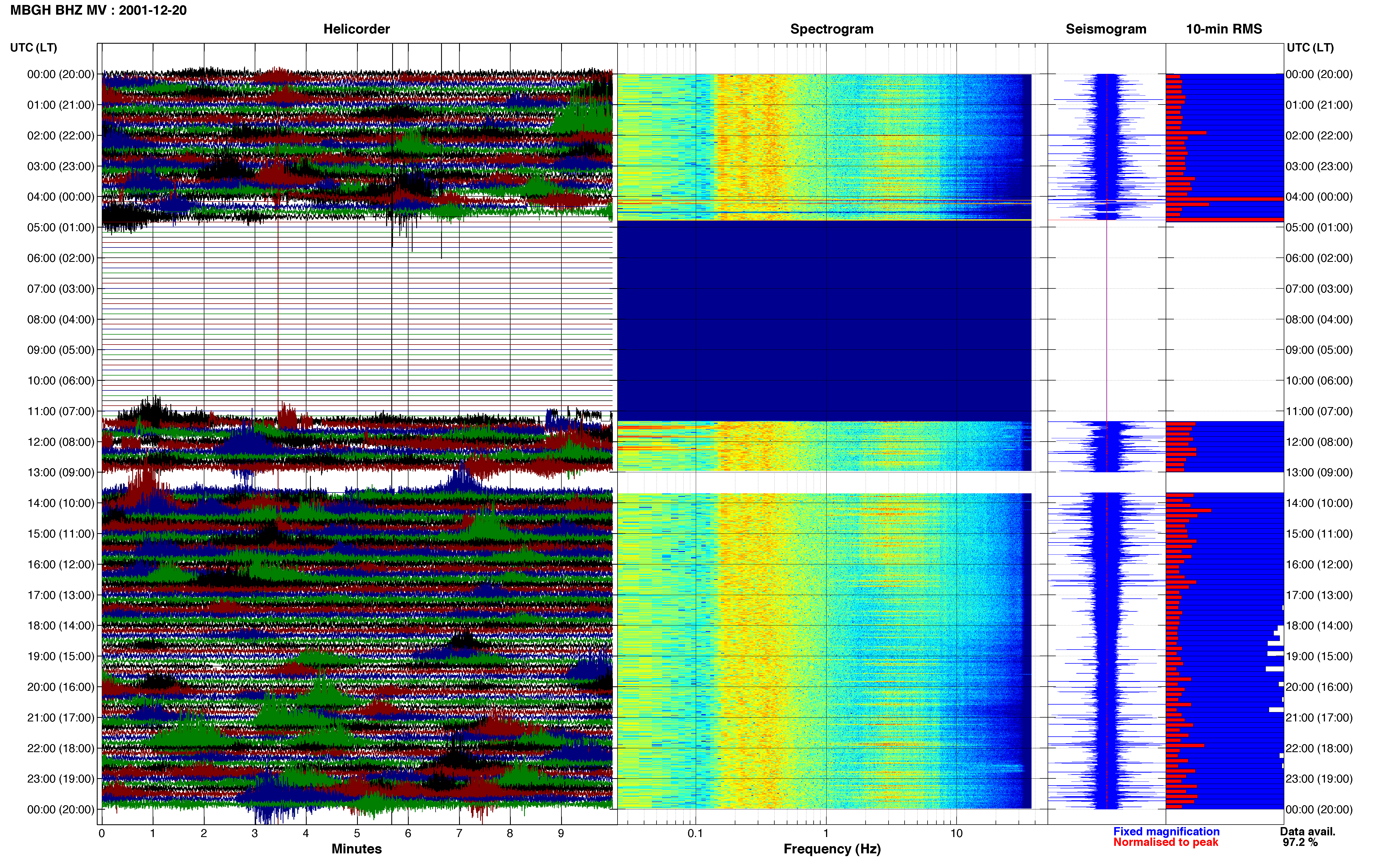
Task: Click minute tick '2' on the Helicorder axis
Action: [204, 833]
